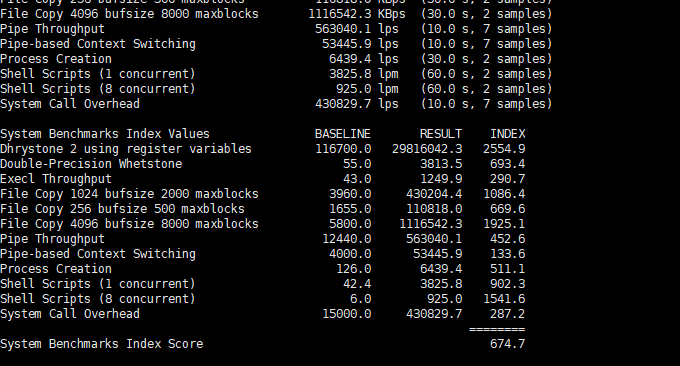Select the Dhrystone index value 2554.9
The width and height of the screenshot is (680, 366).
[504, 149]
